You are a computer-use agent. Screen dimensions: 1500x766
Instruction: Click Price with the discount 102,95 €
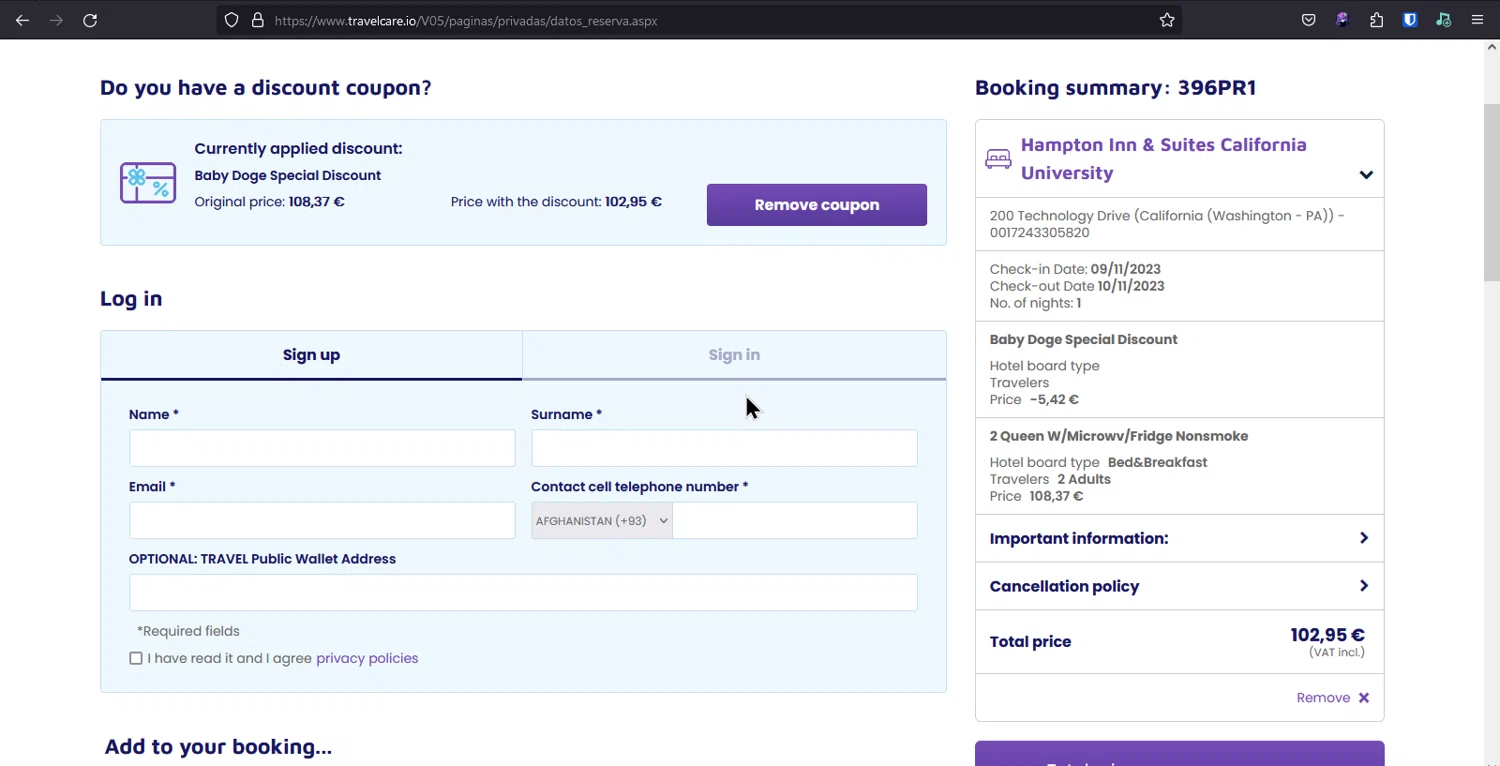556,201
